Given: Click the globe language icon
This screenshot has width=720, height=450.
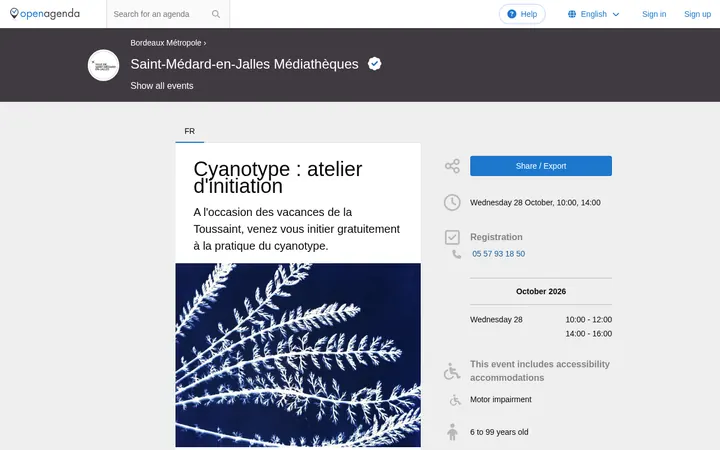Looking at the screenshot, I should point(572,14).
